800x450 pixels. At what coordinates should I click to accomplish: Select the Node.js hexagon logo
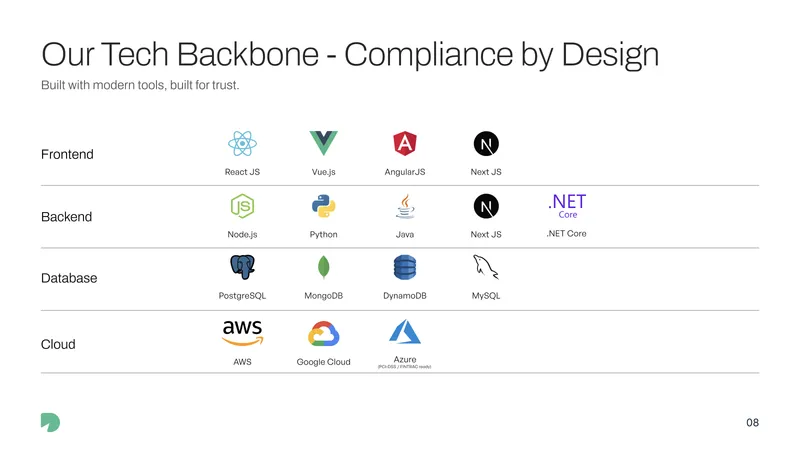click(242, 206)
